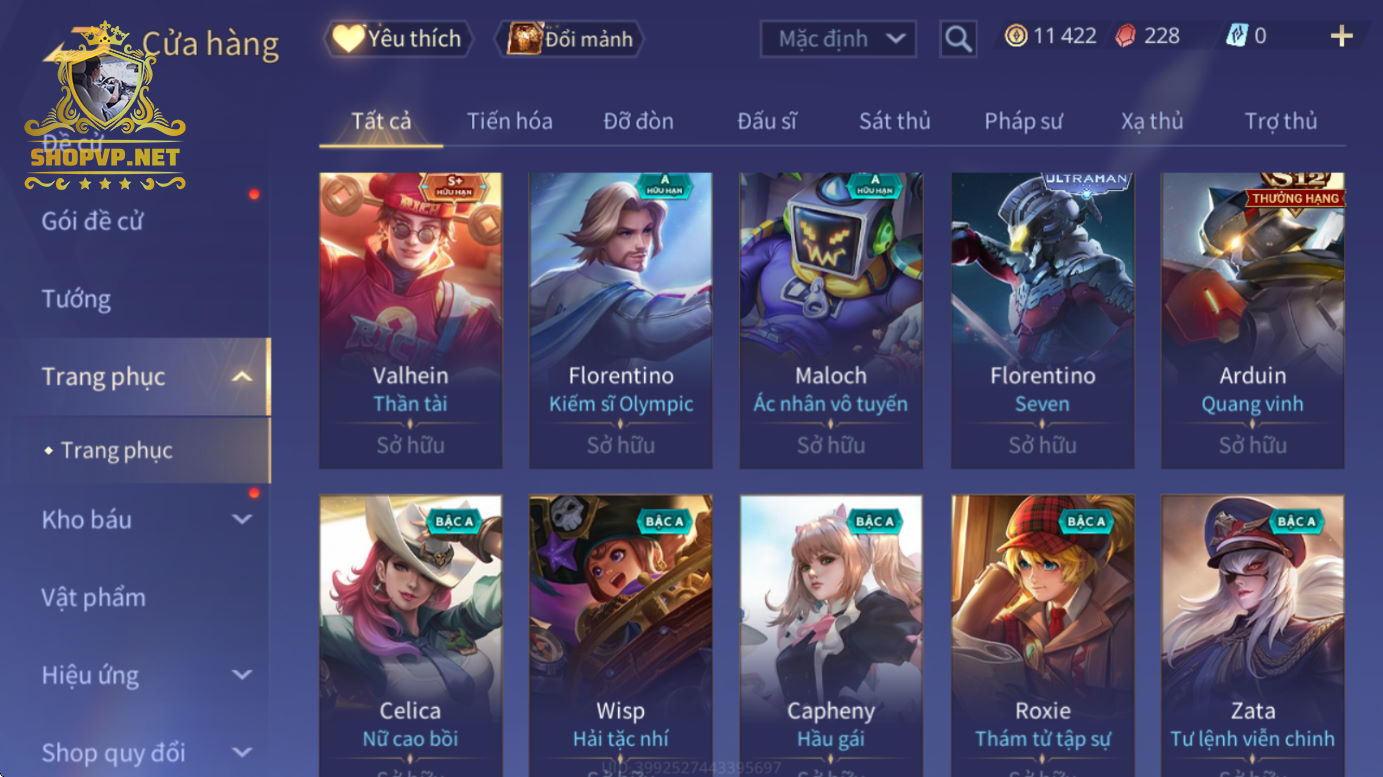Open Yêu thích heart favorites
Viewport: 1383px width, 777px height.
(x=399, y=39)
